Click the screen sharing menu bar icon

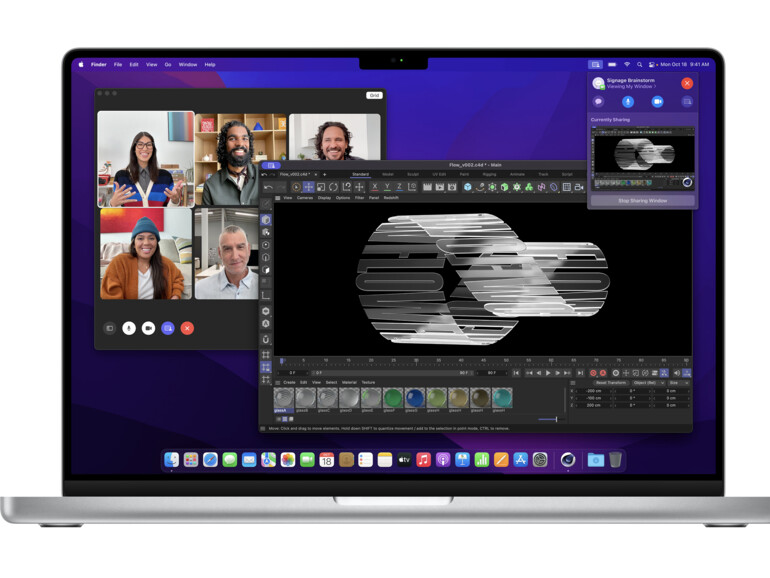pos(595,64)
